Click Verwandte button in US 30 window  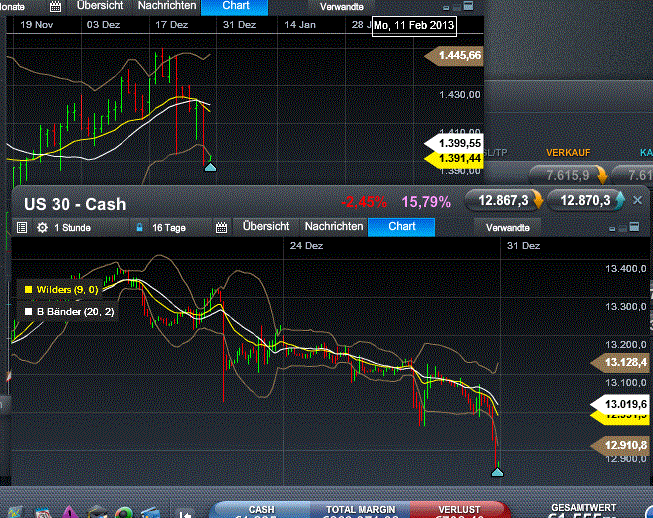tap(507, 228)
